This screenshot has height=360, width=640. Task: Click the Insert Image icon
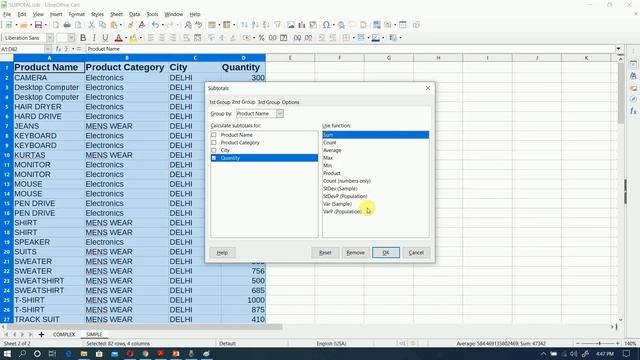[x=291, y=25]
